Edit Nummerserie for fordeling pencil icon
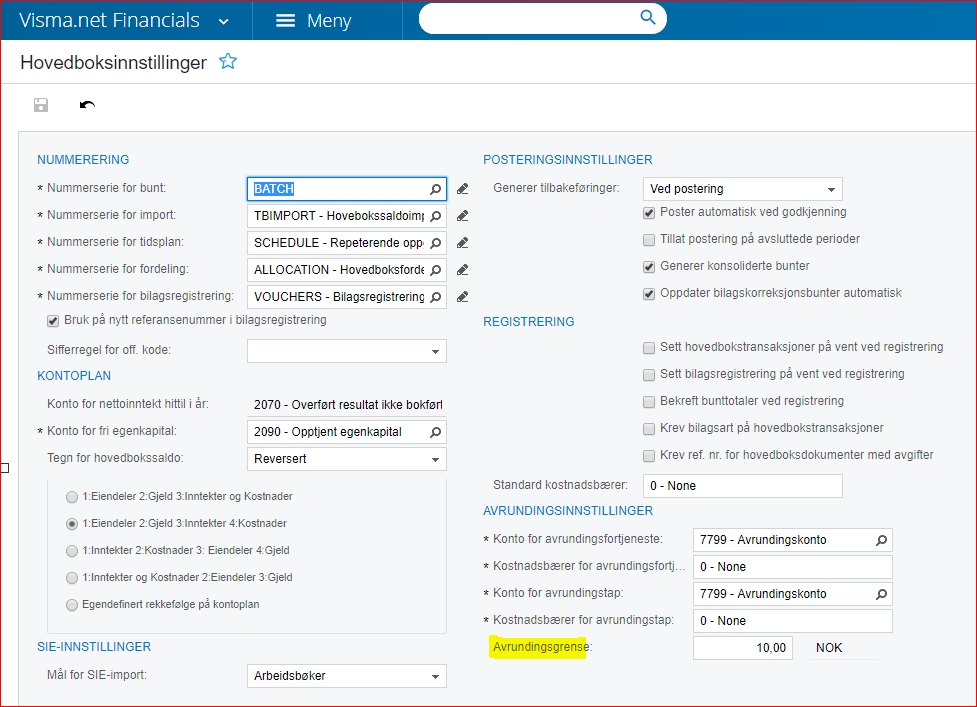Screen dimensions: 977x707 [462, 270]
